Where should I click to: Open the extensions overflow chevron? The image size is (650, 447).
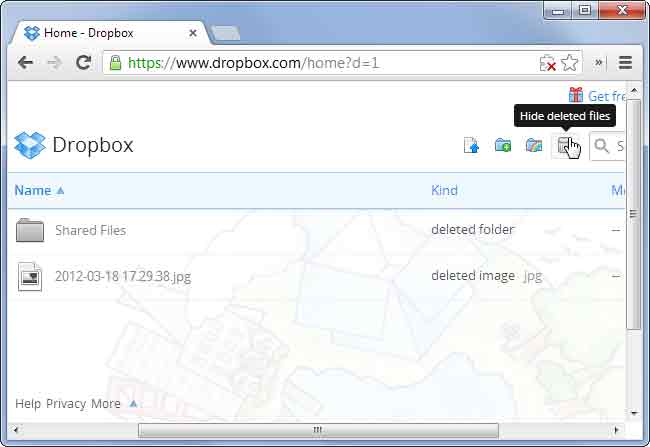coord(599,63)
